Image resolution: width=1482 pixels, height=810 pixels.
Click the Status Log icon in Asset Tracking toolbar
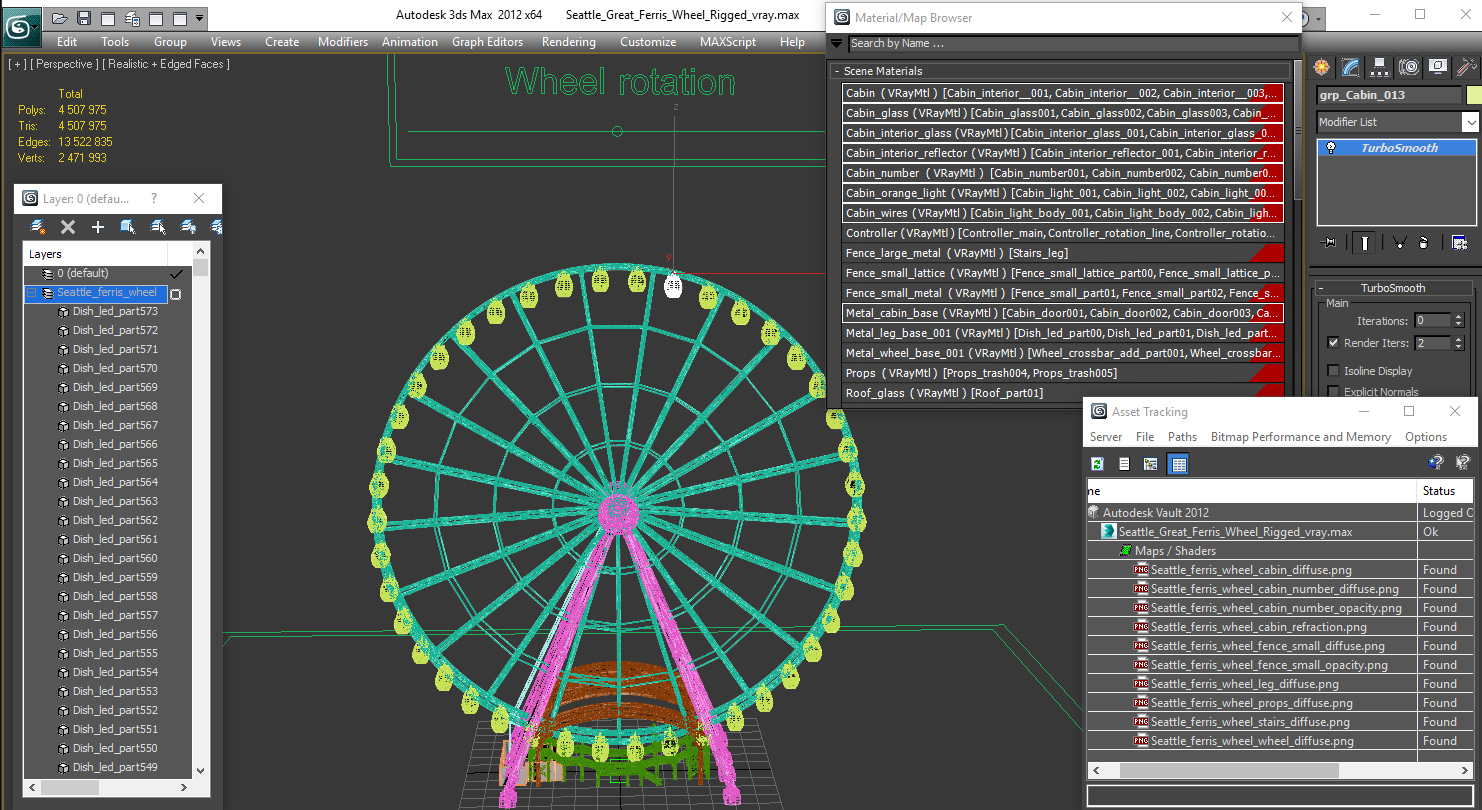tap(1124, 464)
